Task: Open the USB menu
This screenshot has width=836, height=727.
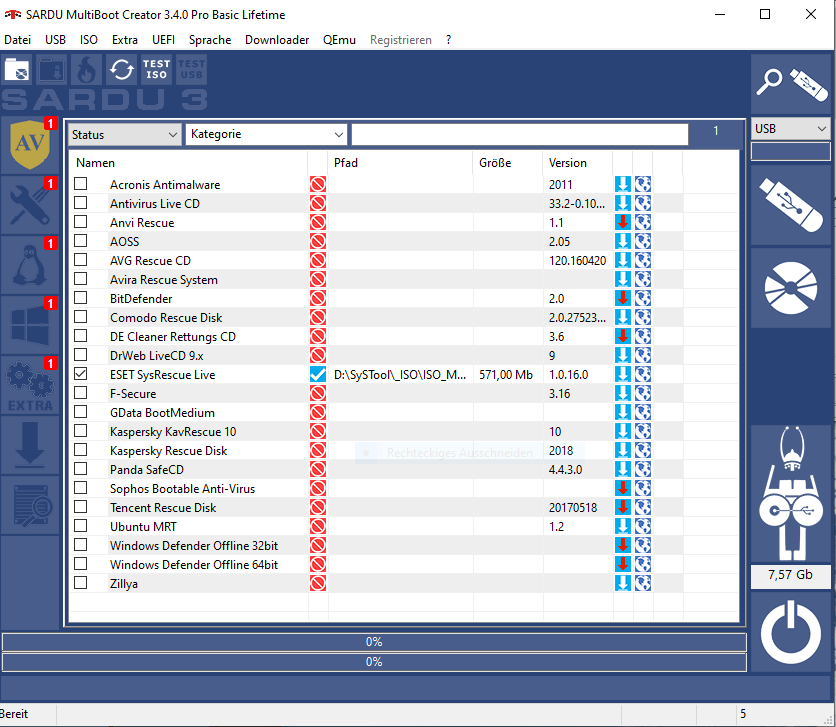Action: click(55, 40)
